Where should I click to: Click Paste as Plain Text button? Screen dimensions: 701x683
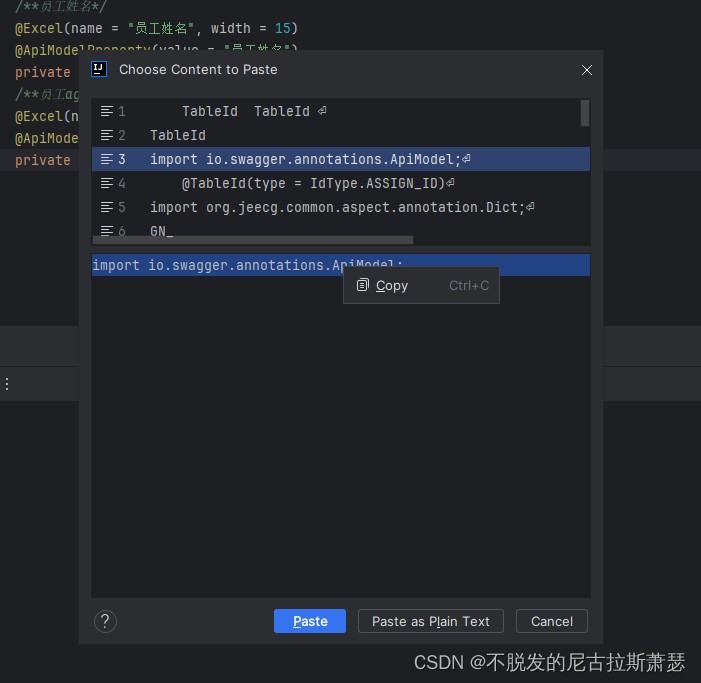pos(431,621)
